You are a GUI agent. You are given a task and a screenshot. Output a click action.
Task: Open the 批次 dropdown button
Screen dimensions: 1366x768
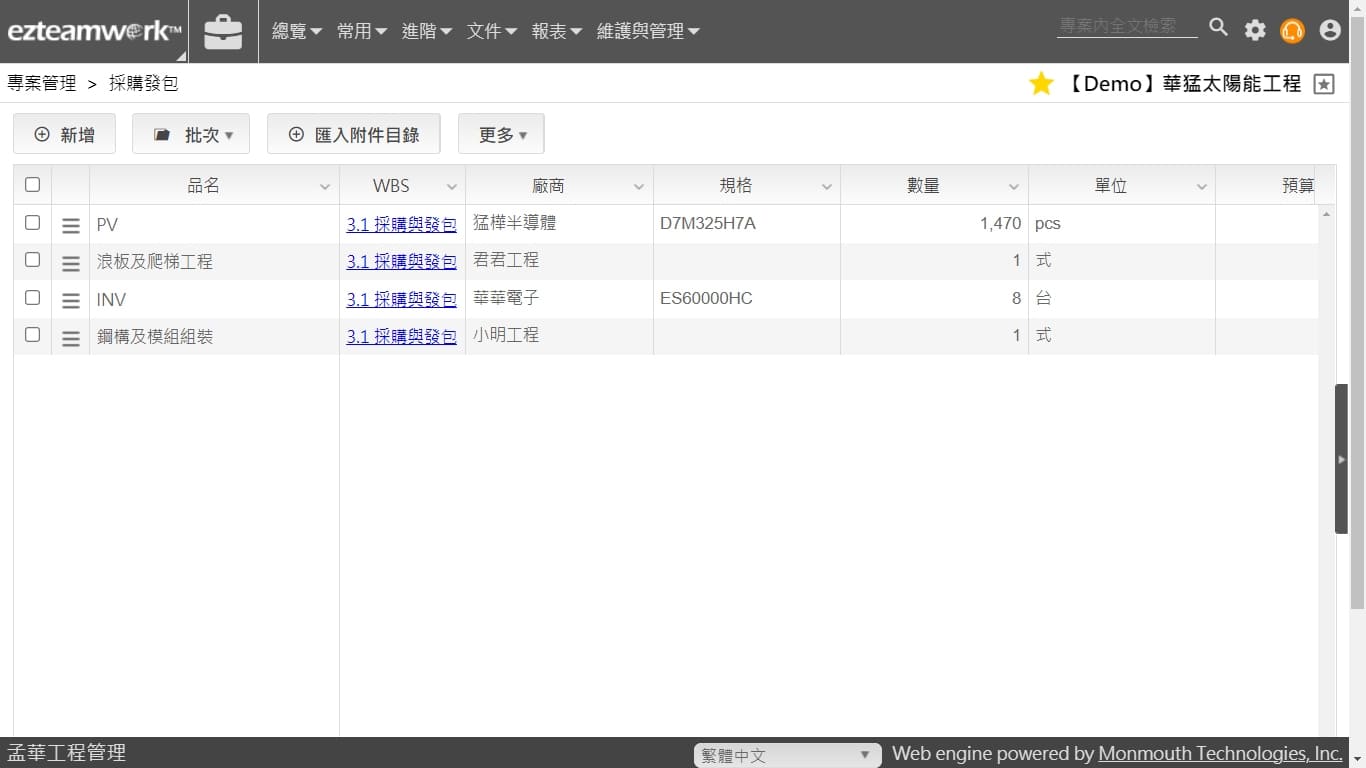pos(191,135)
